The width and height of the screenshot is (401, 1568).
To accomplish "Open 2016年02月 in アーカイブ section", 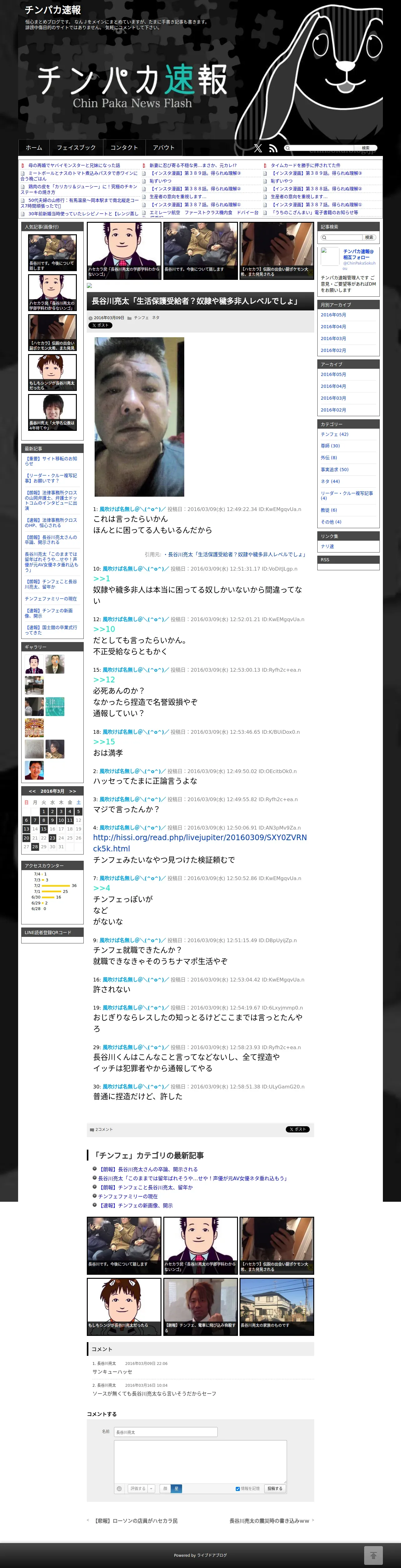I will [x=333, y=410].
